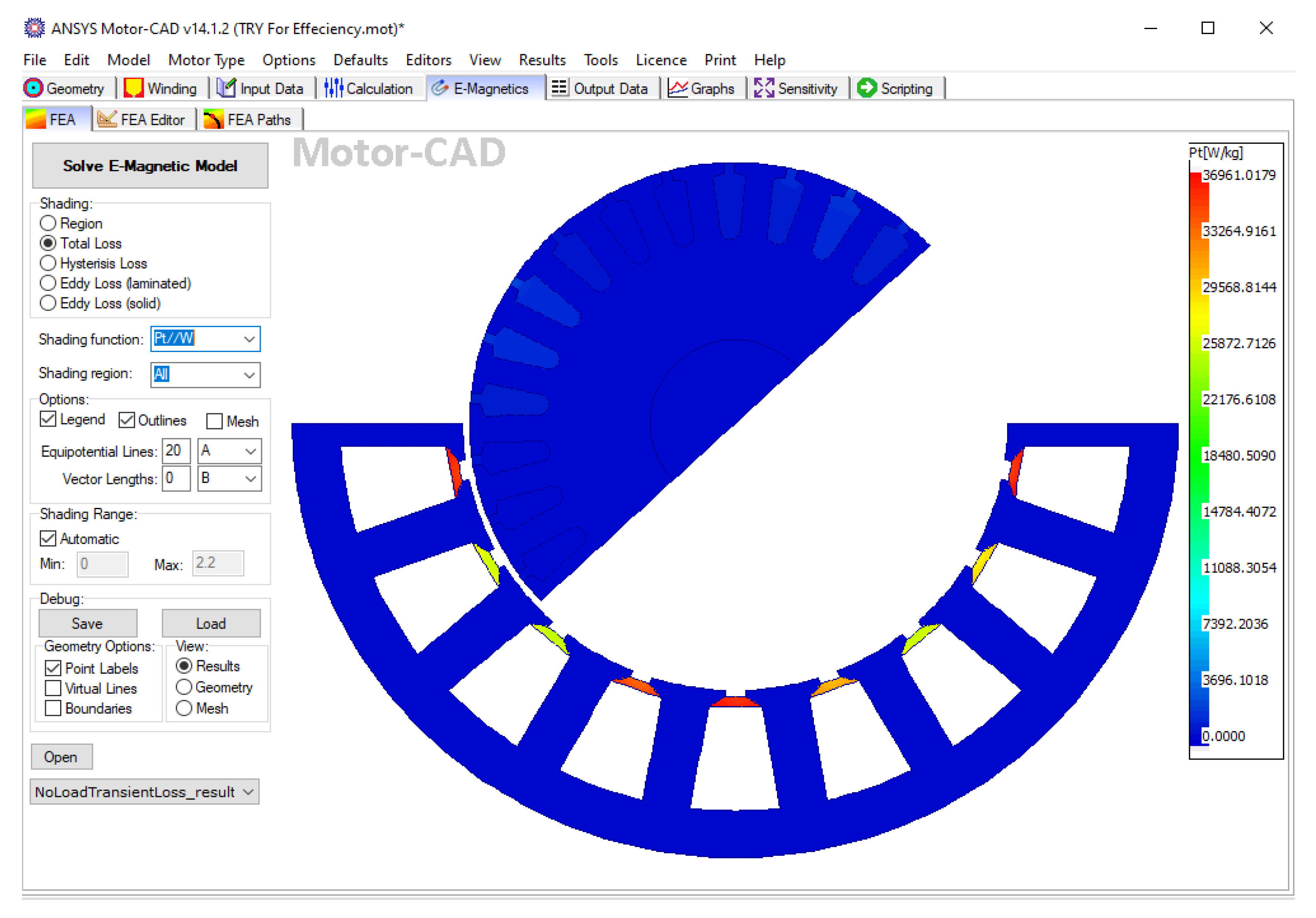Image resolution: width=1316 pixels, height=918 pixels.
Task: Expand the Shading function dropdown
Action: click(x=249, y=339)
